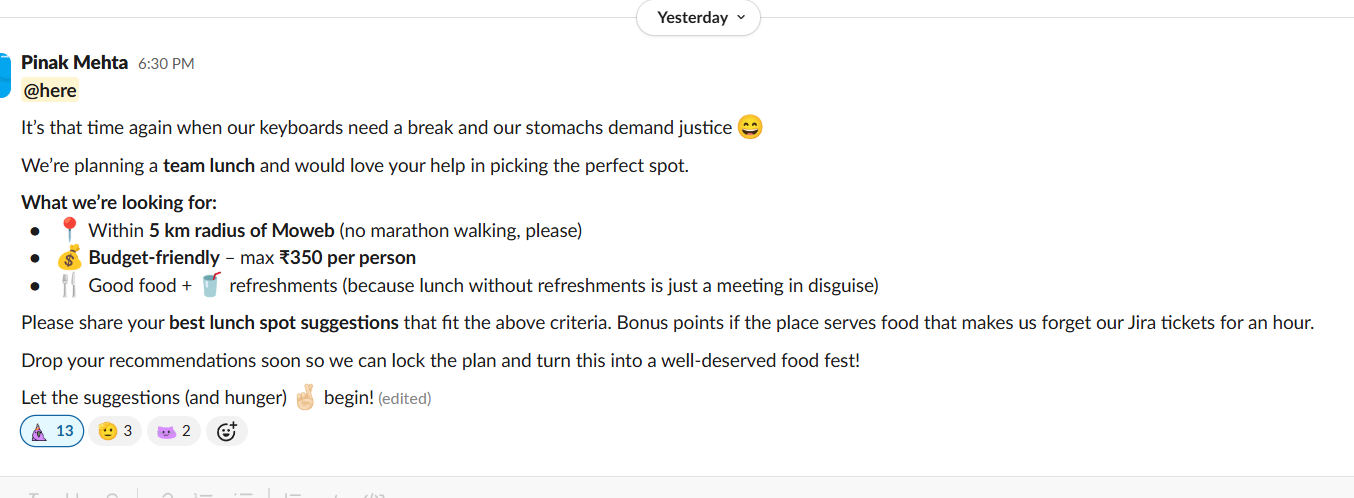The height and width of the screenshot is (498, 1354).
Task: Click the @here mention tag
Action: [50, 91]
